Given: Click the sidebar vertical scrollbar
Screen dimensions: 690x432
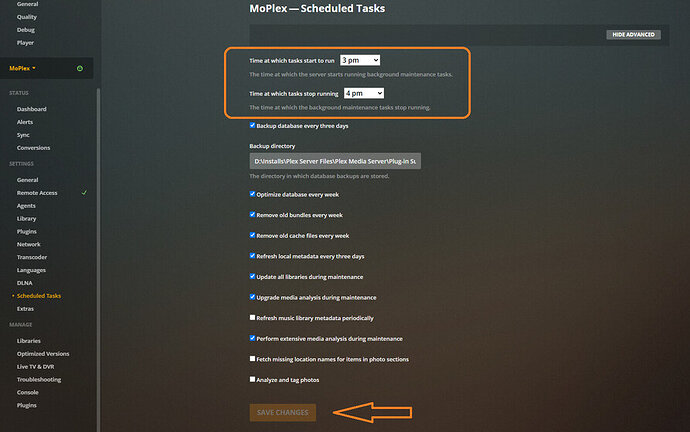Looking at the screenshot, I should click(x=98, y=260).
